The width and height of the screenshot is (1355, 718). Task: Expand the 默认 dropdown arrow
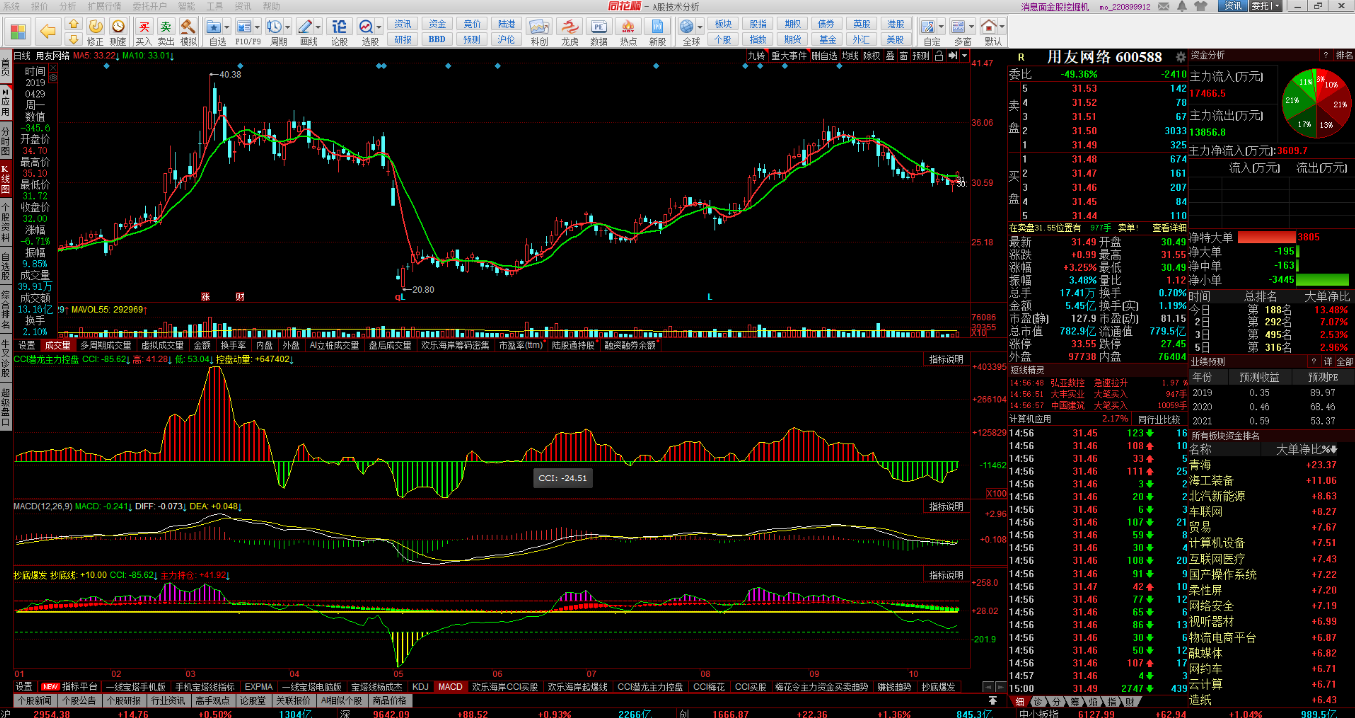tap(1002, 26)
